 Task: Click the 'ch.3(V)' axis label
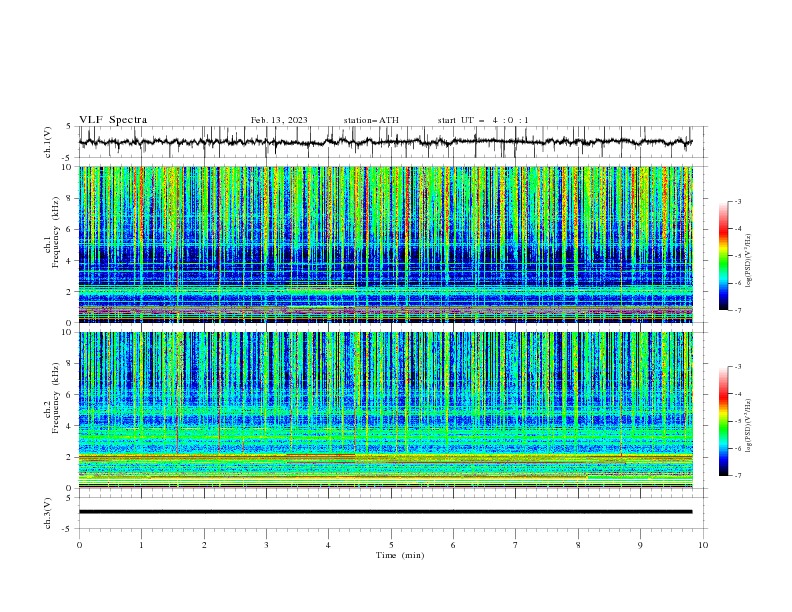[x=48, y=513]
